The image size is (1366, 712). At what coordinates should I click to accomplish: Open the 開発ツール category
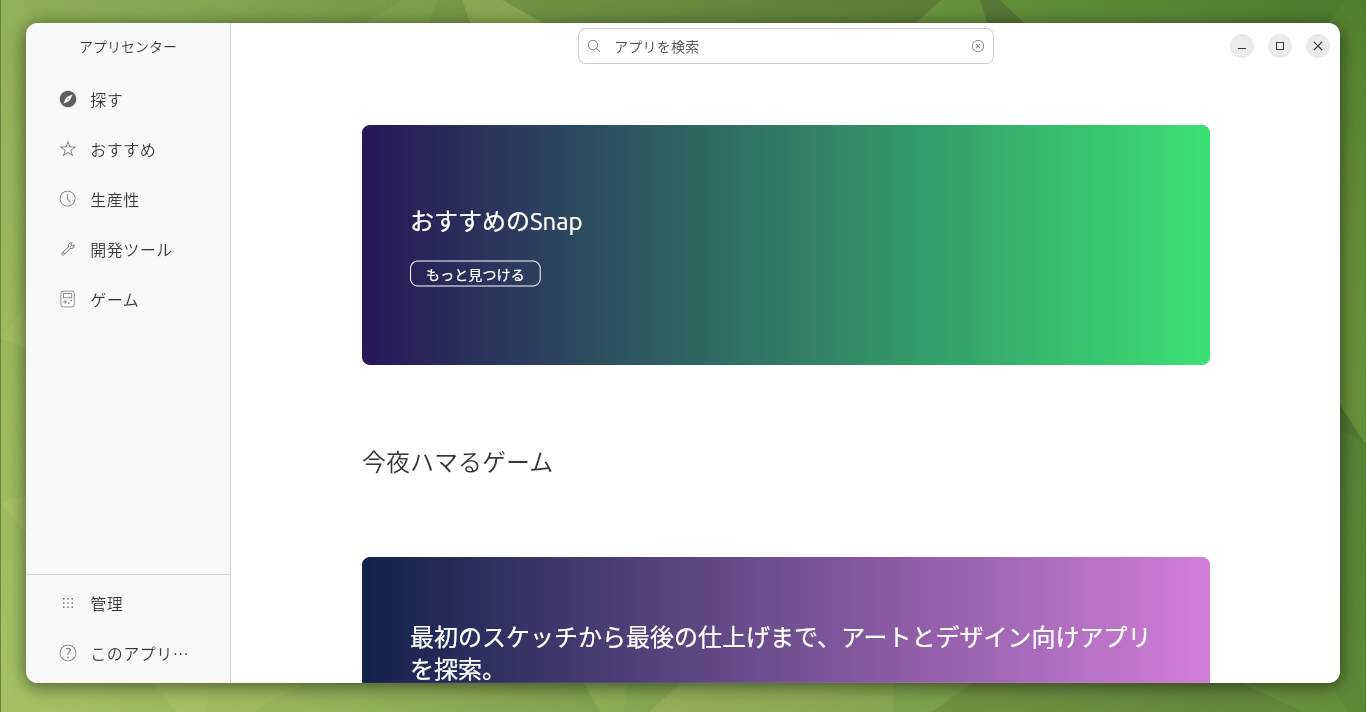(x=128, y=250)
